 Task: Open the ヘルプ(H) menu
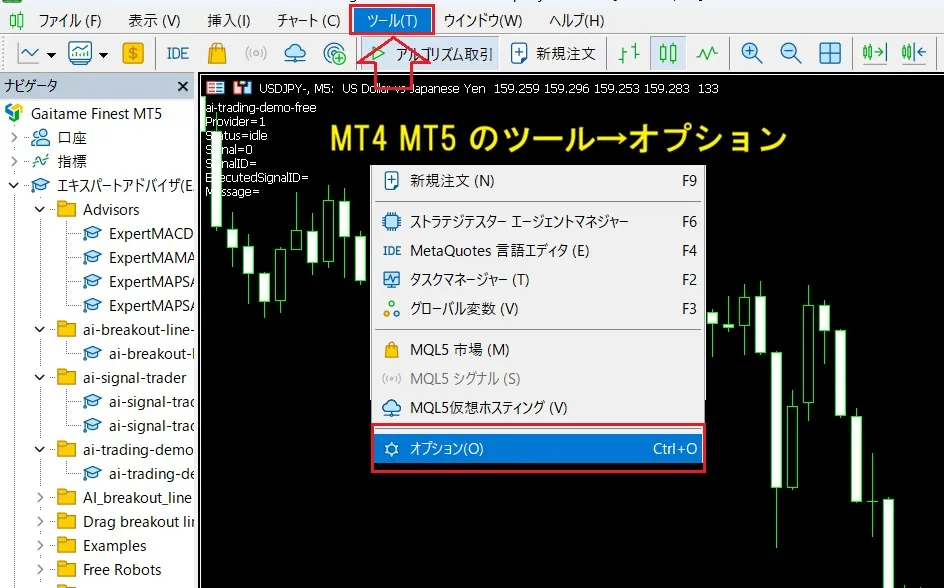576,20
